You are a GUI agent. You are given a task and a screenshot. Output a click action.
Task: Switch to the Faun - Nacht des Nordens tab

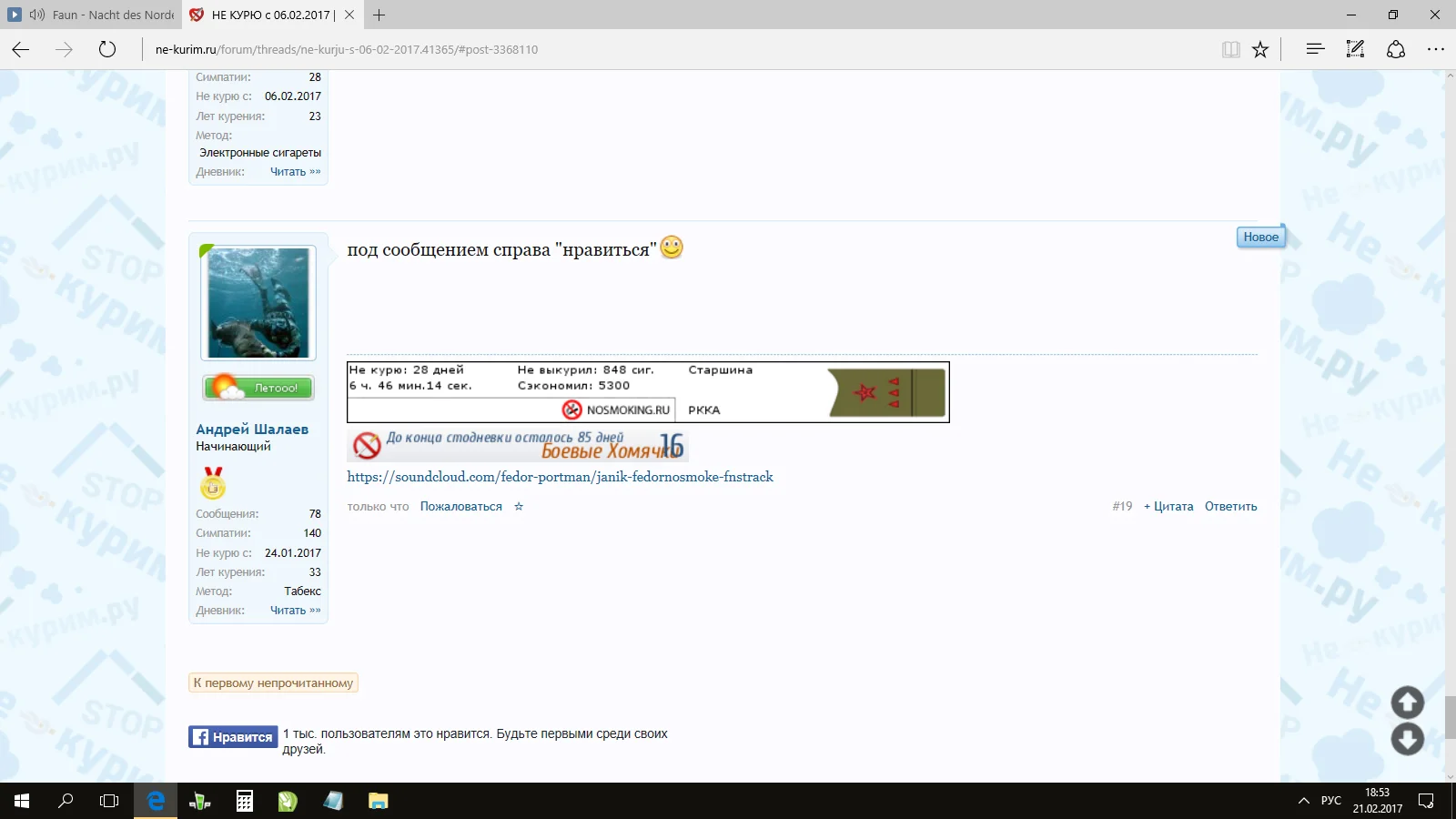[x=91, y=15]
